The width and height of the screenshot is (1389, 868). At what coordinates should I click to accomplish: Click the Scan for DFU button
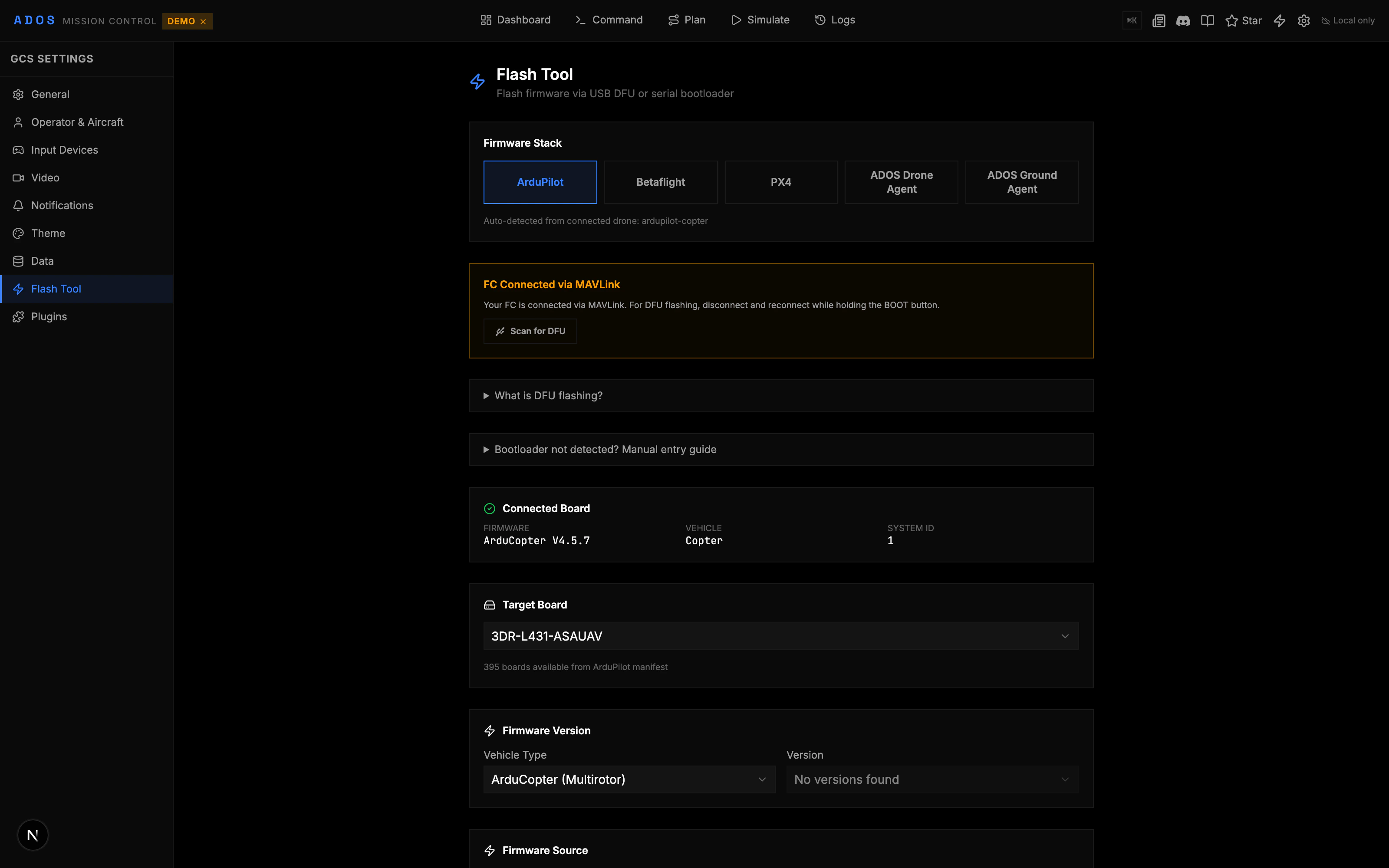pos(530,331)
